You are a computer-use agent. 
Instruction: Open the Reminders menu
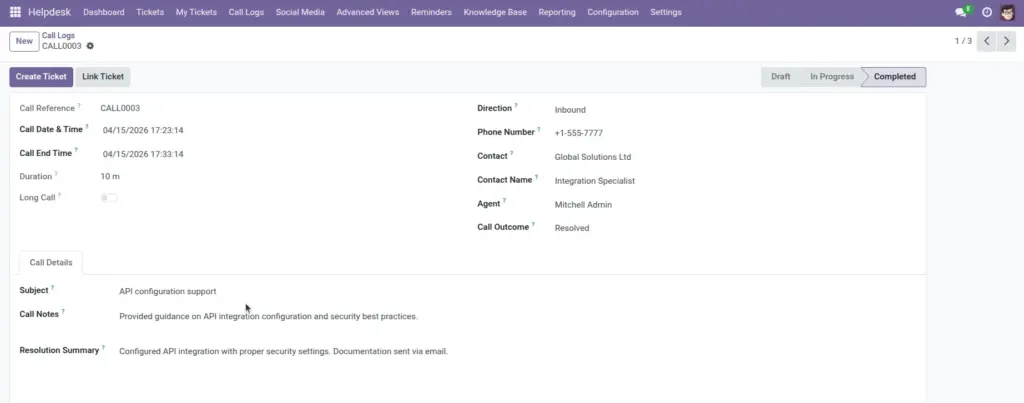click(431, 12)
